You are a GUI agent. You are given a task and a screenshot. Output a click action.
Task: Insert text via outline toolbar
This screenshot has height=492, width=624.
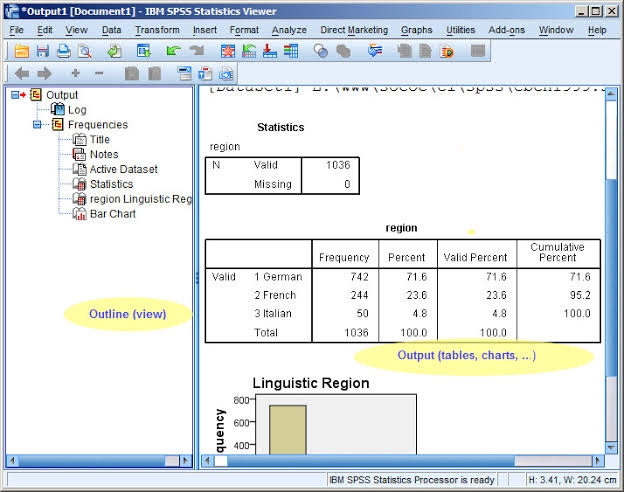226,73
